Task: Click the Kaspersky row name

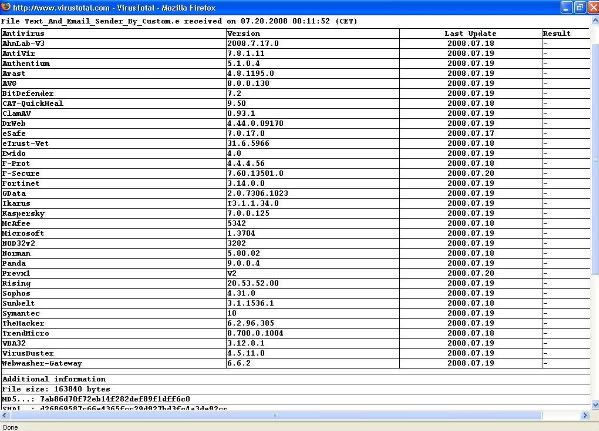Action: (x=23, y=213)
